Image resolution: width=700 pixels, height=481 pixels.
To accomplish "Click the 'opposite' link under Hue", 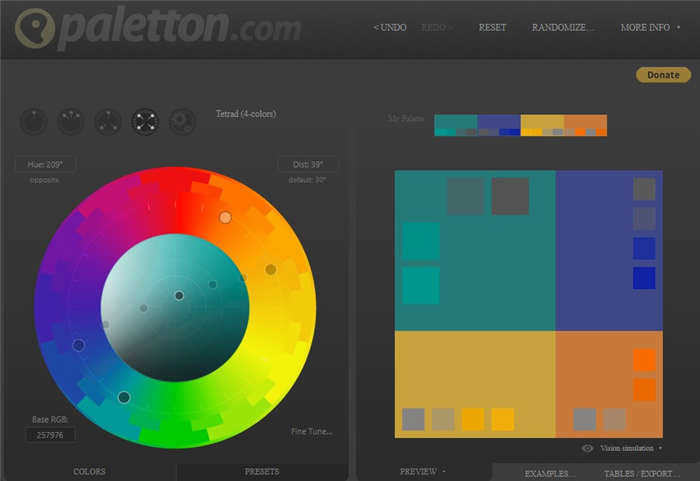I will pyautogui.click(x=44, y=180).
